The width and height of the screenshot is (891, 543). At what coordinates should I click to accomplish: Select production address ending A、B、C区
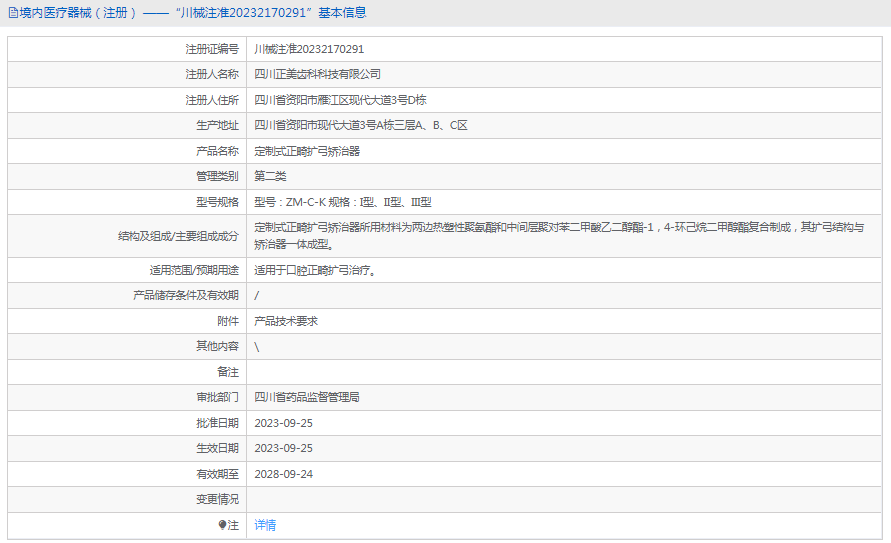click(360, 126)
